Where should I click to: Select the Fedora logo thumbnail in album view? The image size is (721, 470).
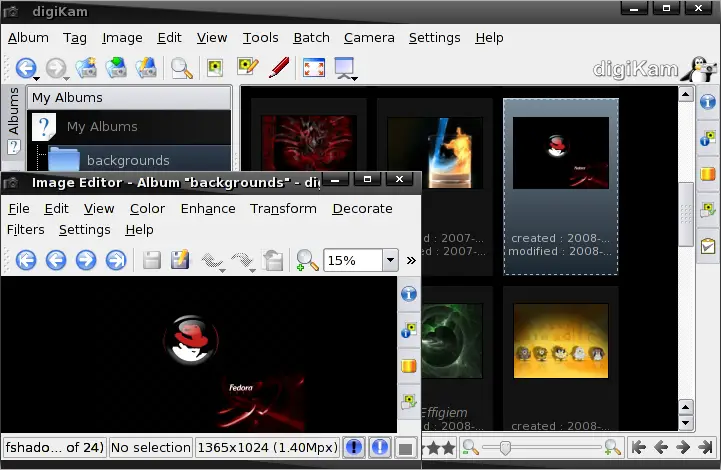click(561, 153)
